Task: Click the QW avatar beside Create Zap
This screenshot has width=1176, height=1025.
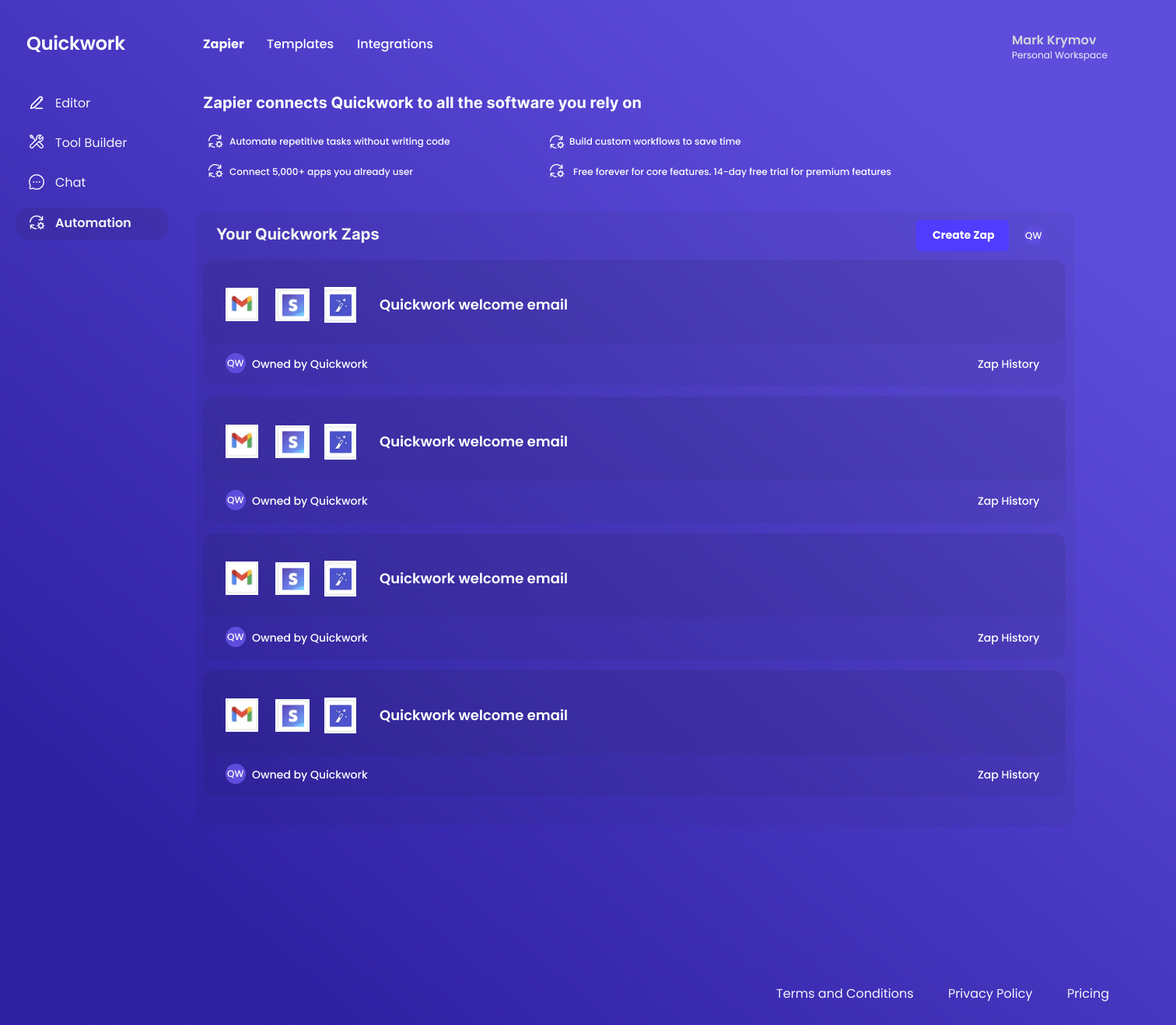Action: 1033,236
